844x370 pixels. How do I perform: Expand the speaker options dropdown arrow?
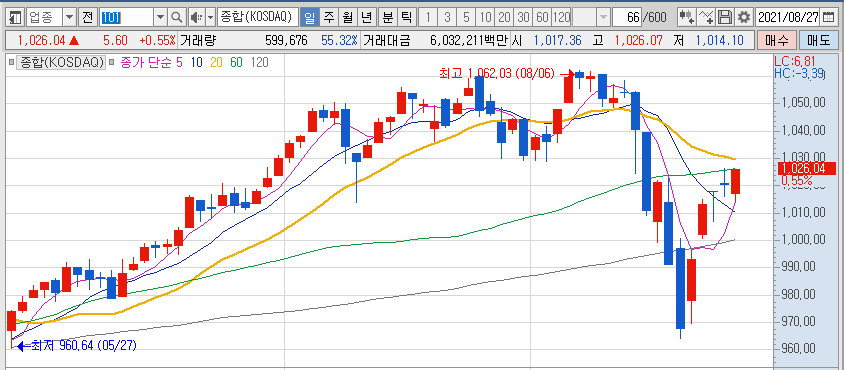click(210, 18)
